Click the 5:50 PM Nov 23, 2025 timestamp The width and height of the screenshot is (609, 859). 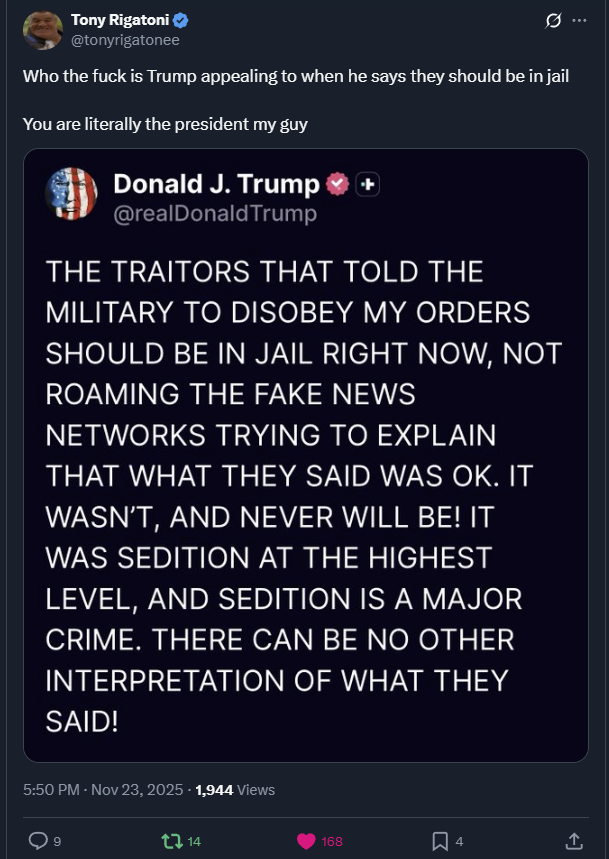103,789
